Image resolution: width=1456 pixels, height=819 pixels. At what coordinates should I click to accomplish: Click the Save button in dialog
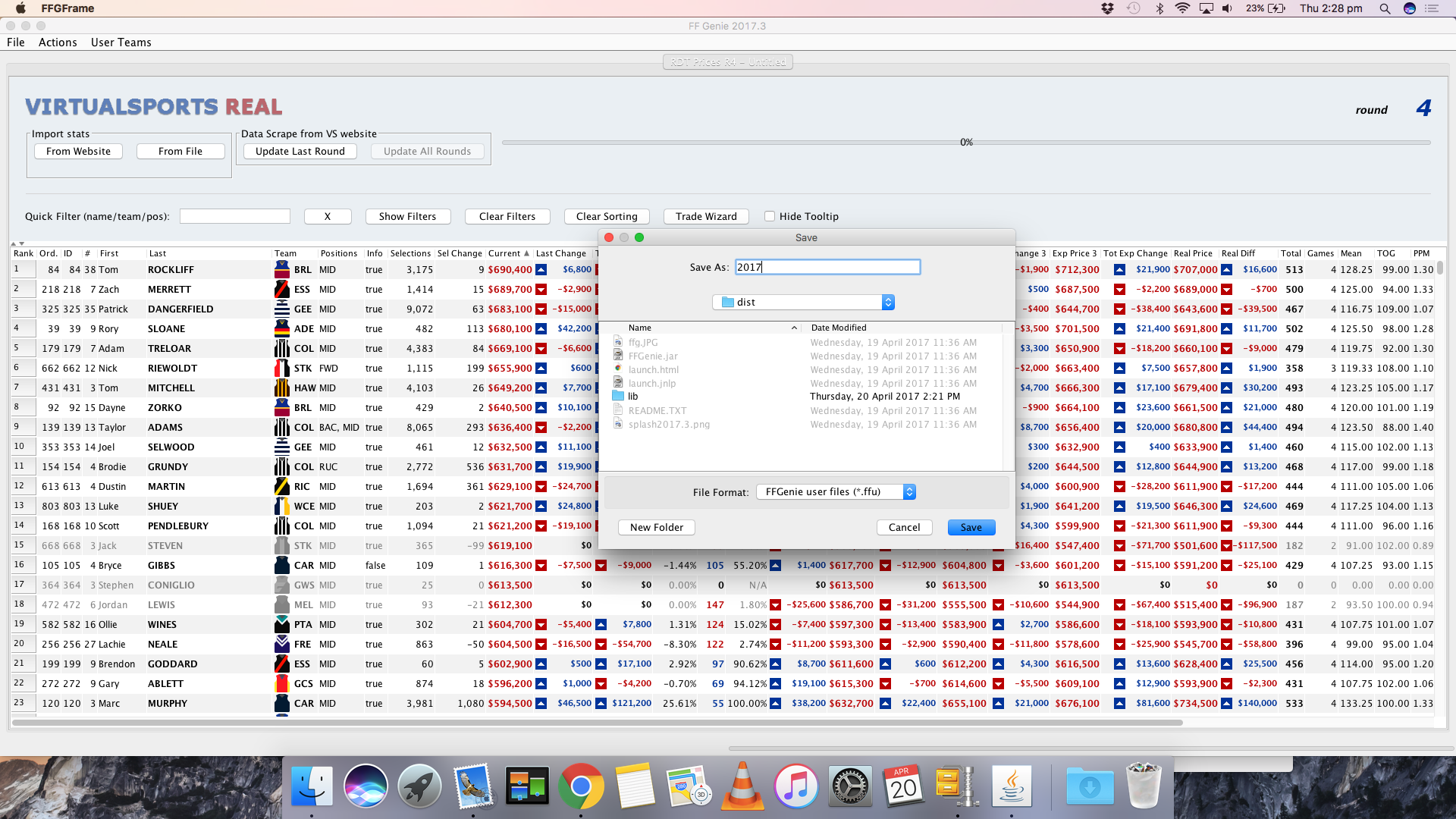click(x=971, y=527)
